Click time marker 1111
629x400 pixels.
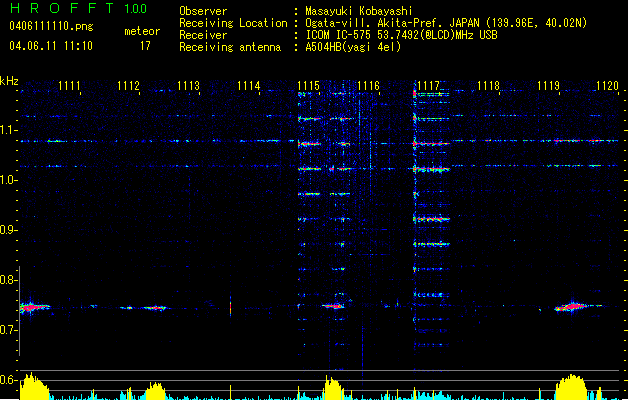pyautogui.click(x=69, y=86)
